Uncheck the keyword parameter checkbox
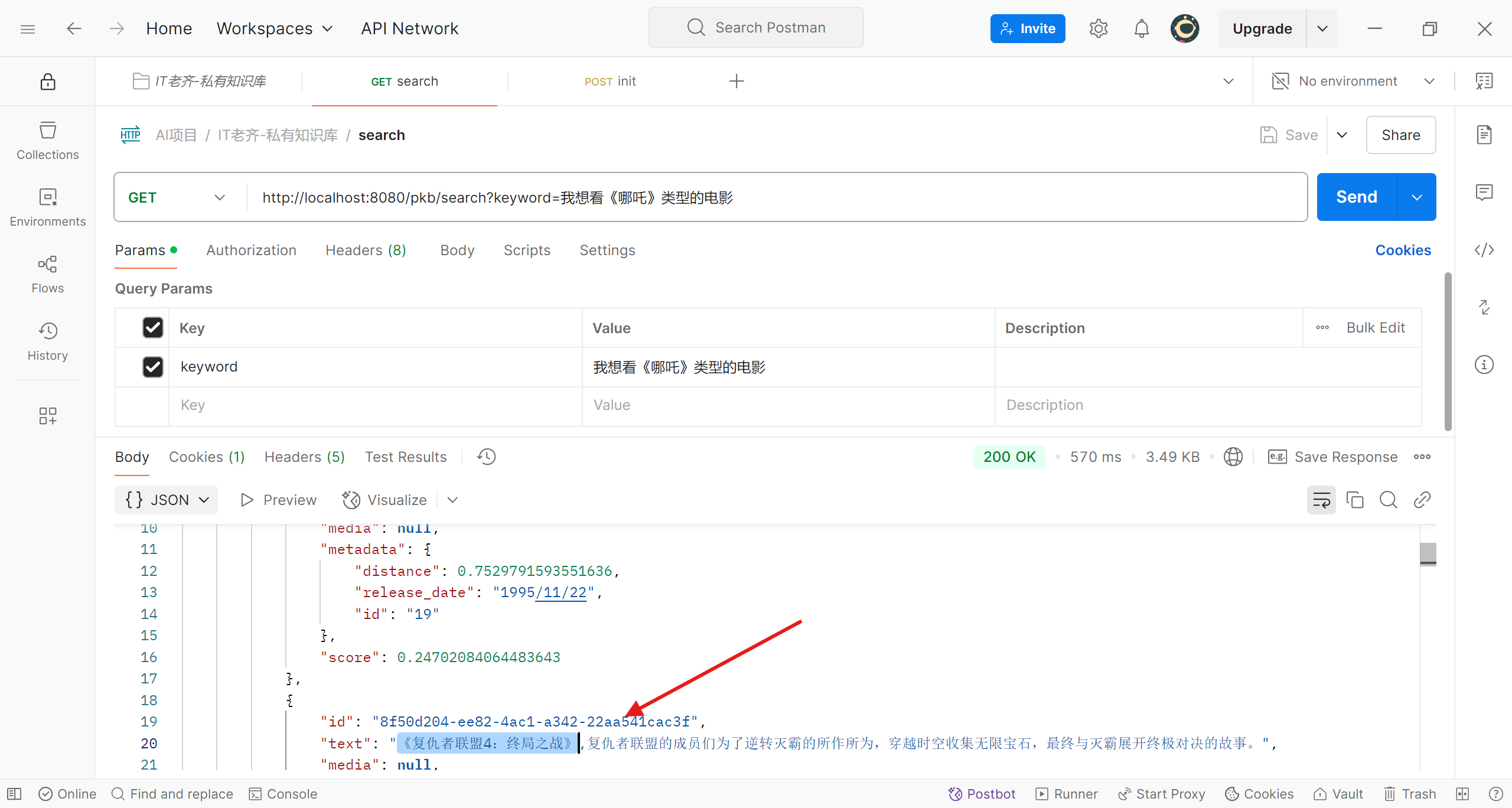Image resolution: width=1512 pixels, height=808 pixels. pos(152,367)
